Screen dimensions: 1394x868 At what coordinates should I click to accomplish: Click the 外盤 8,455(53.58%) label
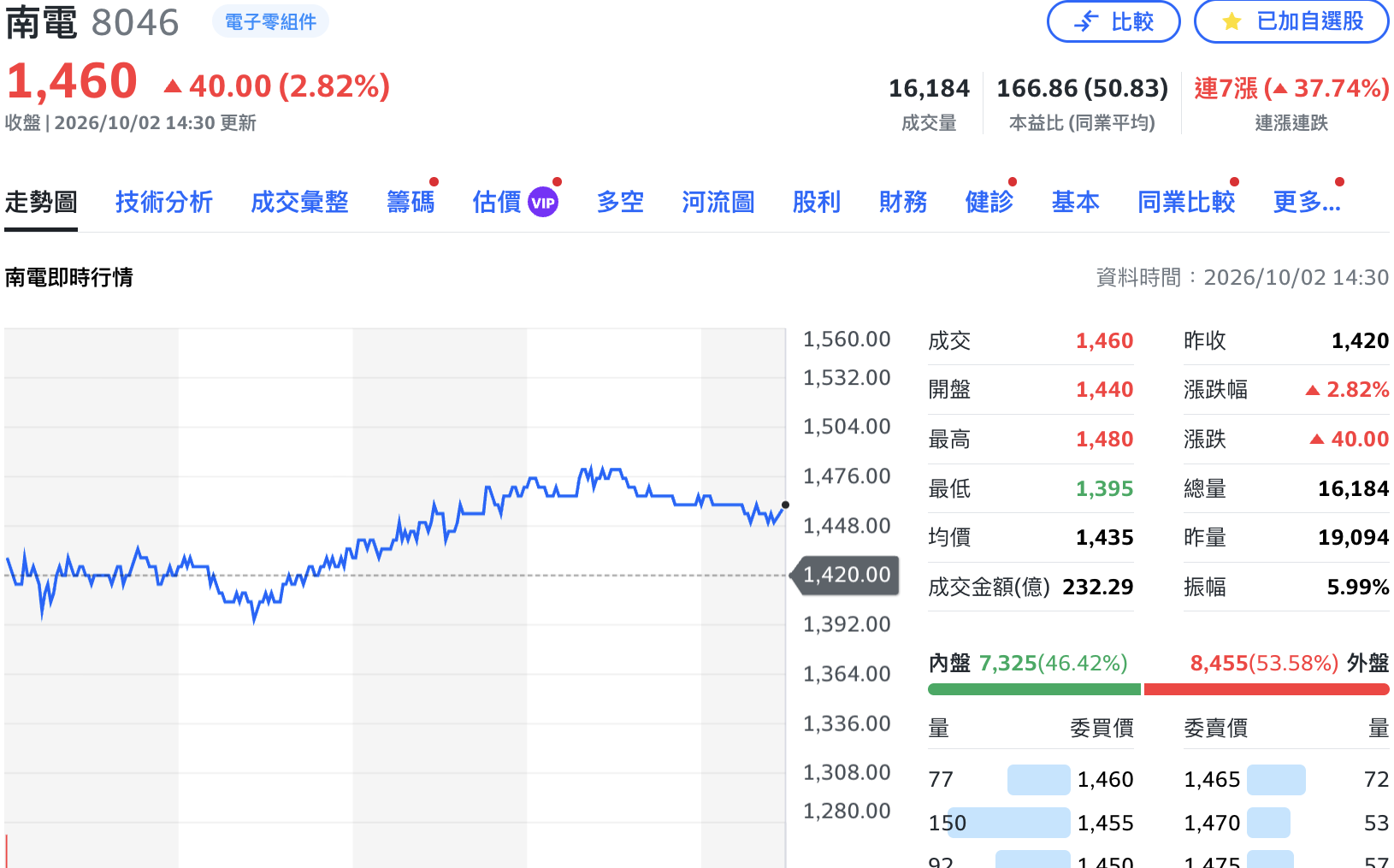coord(1290,664)
